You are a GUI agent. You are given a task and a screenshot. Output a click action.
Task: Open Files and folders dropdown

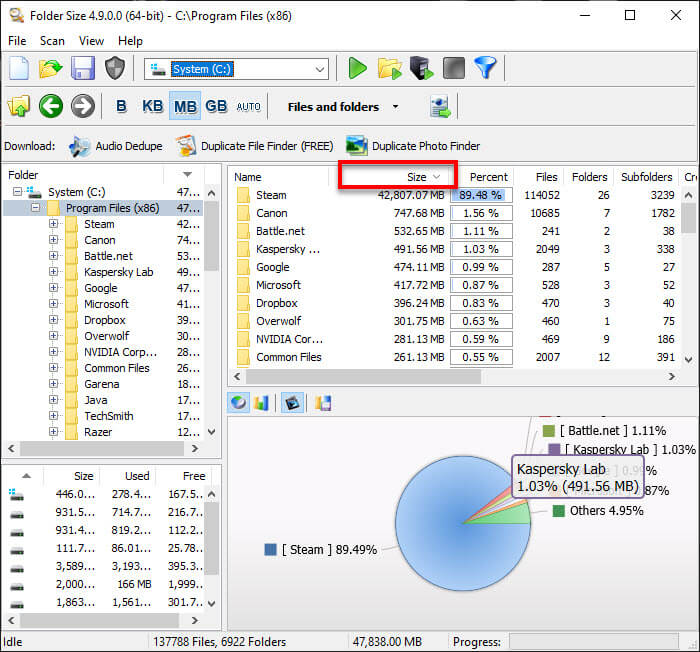point(343,107)
